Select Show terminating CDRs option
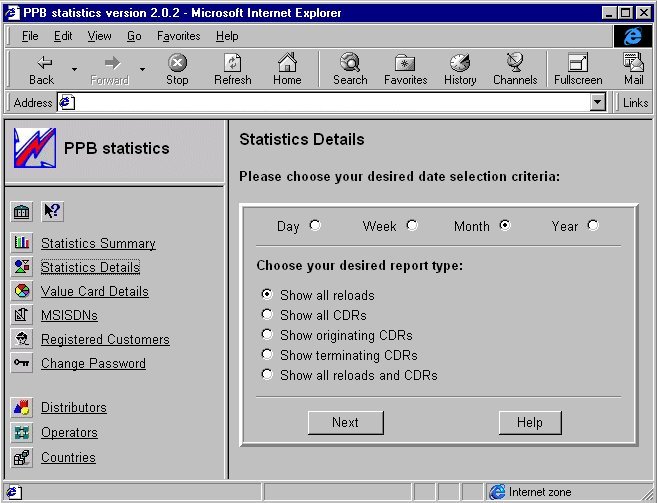The width and height of the screenshot is (657, 503). pyautogui.click(x=267, y=354)
